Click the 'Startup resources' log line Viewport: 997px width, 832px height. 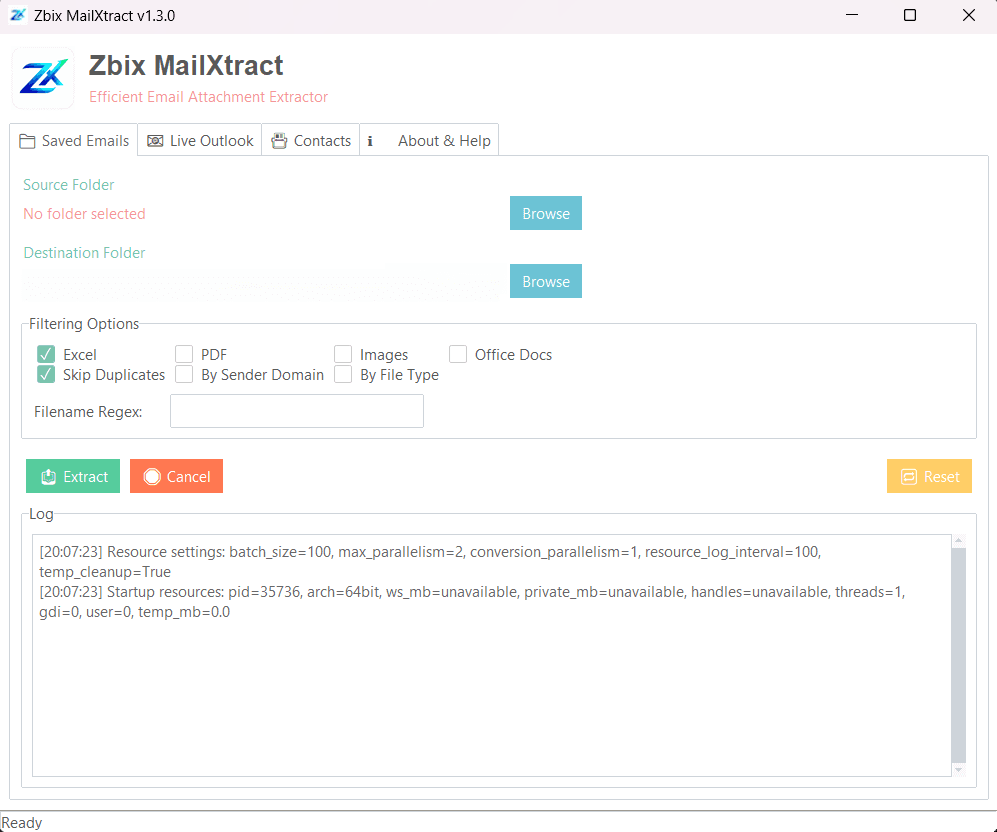tap(472, 602)
